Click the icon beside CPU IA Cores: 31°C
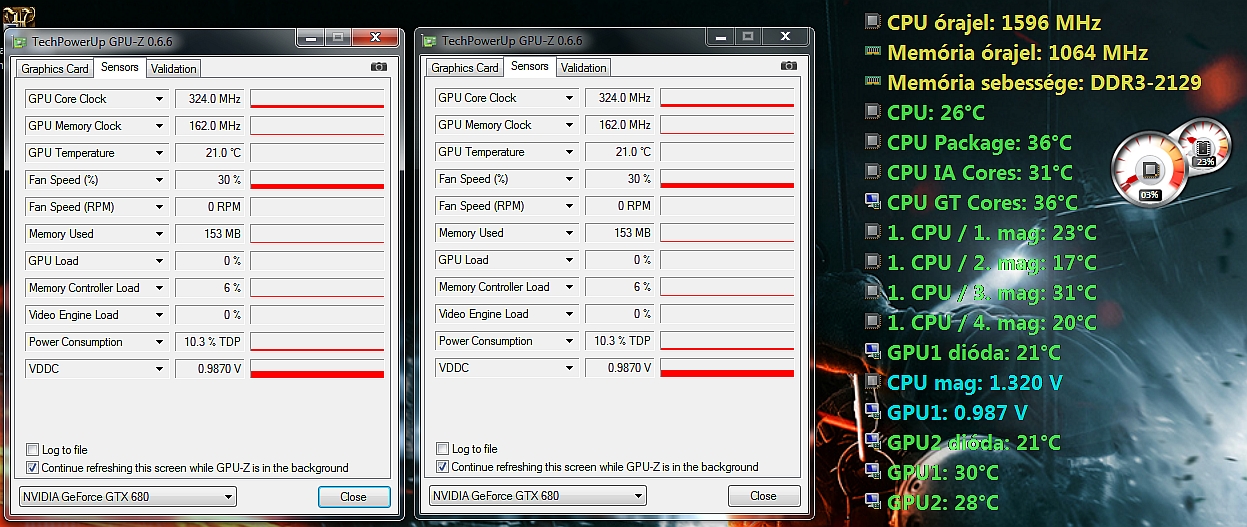1247x527 pixels. tap(872, 172)
